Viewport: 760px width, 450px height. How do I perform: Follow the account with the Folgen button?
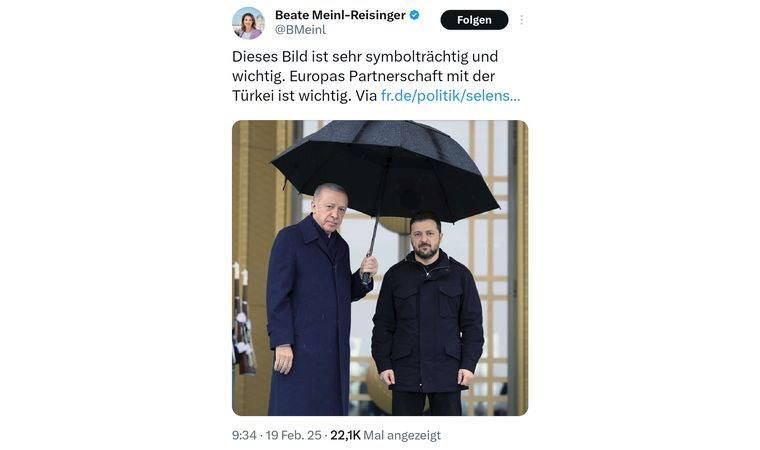point(474,20)
